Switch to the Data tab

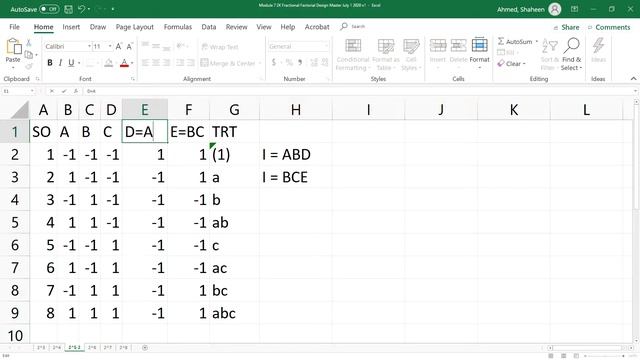[209, 27]
